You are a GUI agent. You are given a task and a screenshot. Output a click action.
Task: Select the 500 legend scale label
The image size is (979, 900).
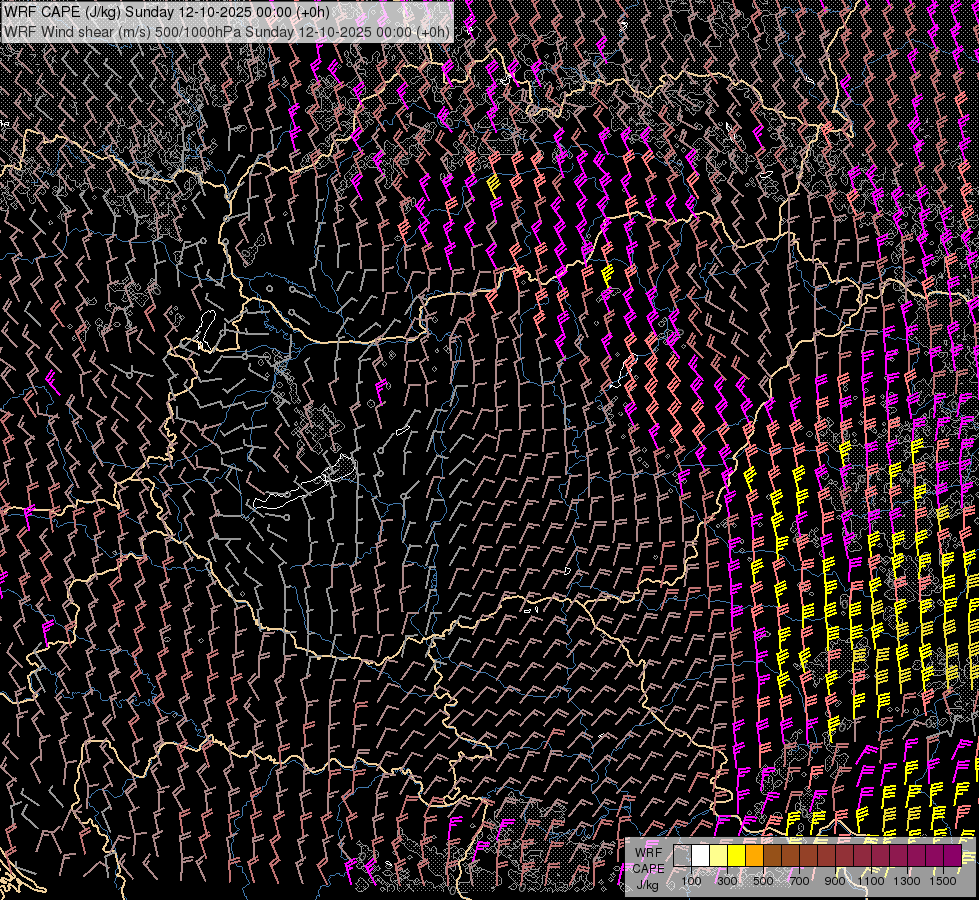point(763,881)
